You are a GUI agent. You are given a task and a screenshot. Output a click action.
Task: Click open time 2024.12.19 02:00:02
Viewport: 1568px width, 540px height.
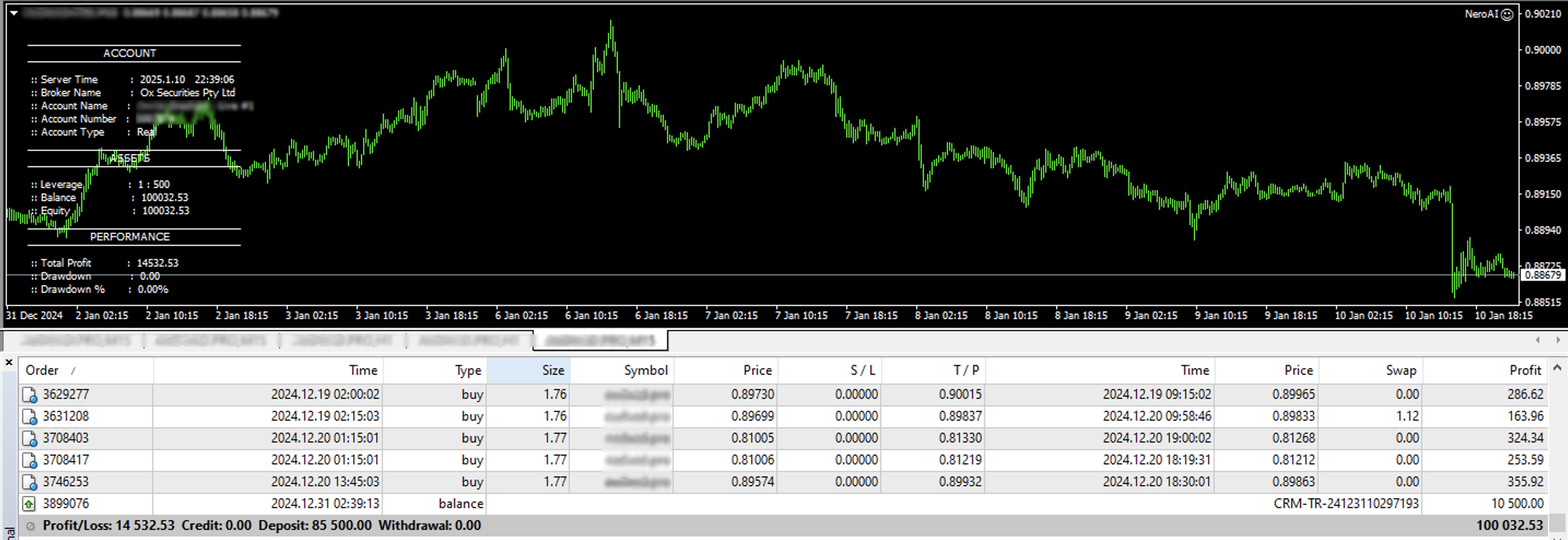[325, 395]
